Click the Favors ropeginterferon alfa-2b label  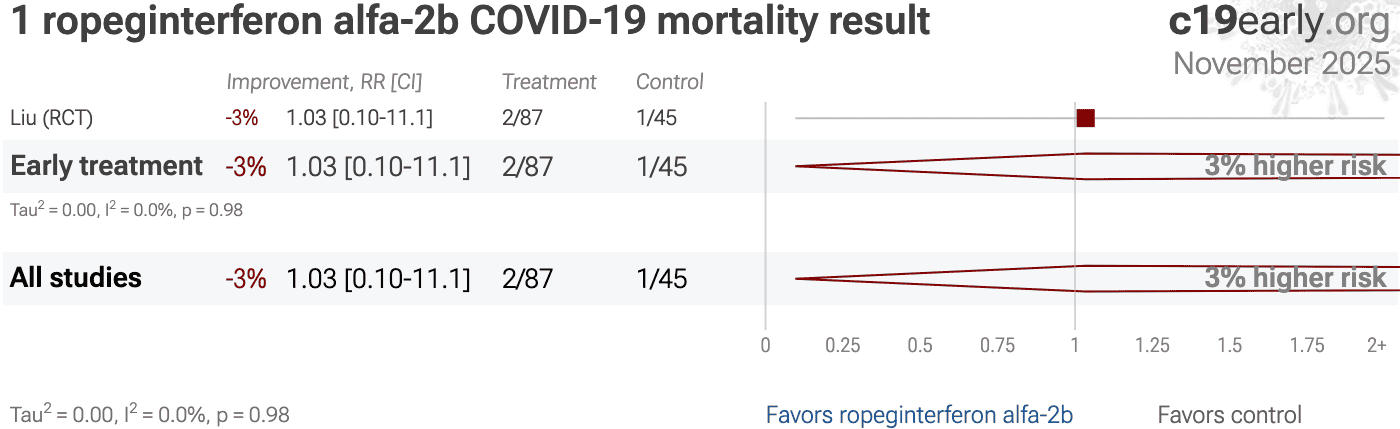pos(919,414)
